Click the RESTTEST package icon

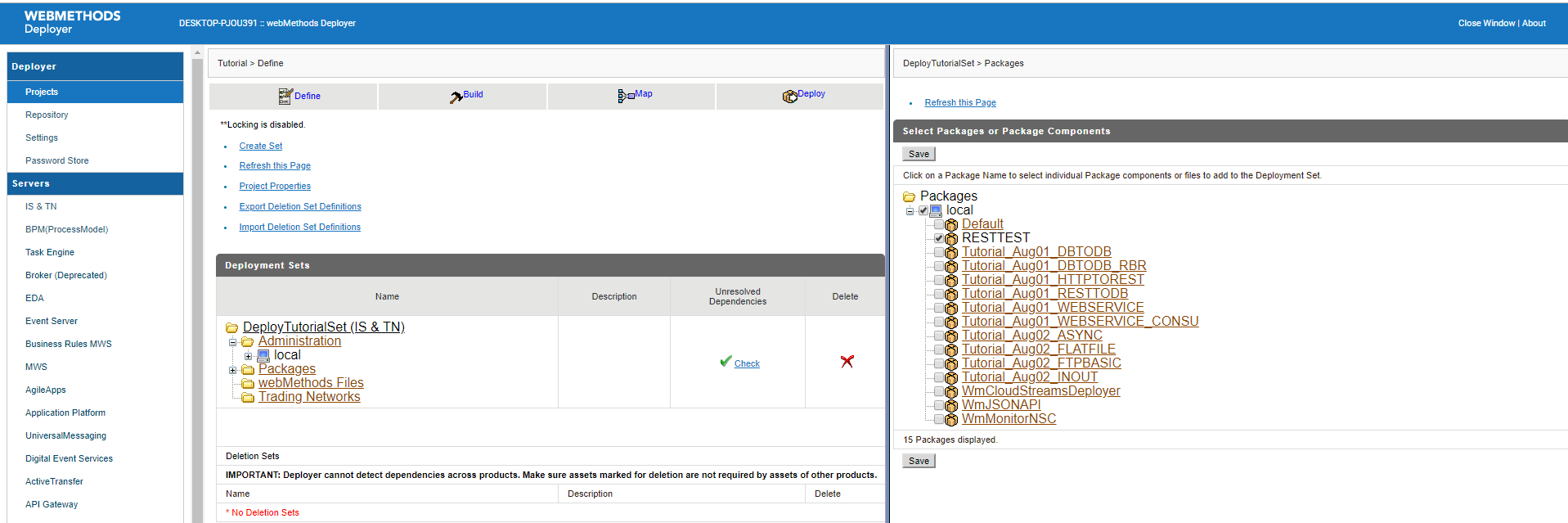[951, 239]
